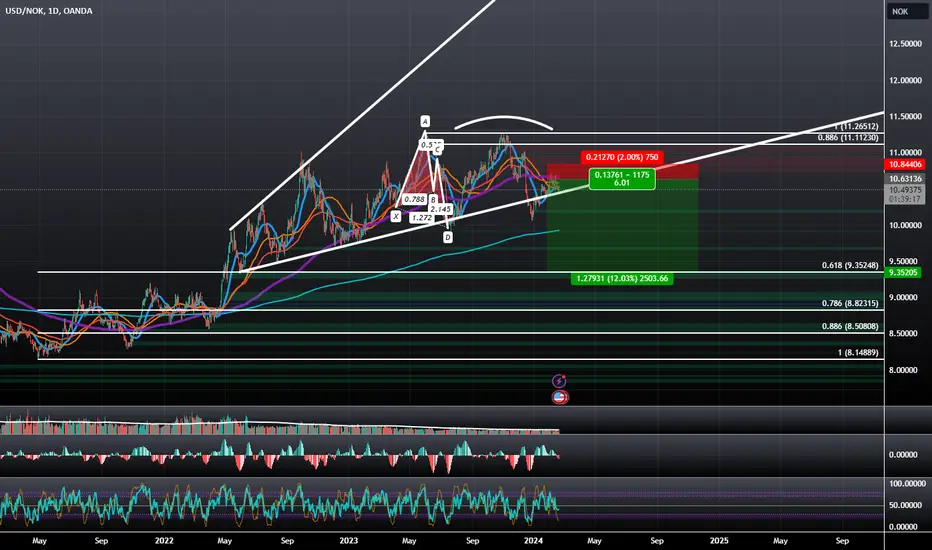The height and width of the screenshot is (550, 932).
Task: Click the US flag economic event icon
Action: click(x=560, y=397)
